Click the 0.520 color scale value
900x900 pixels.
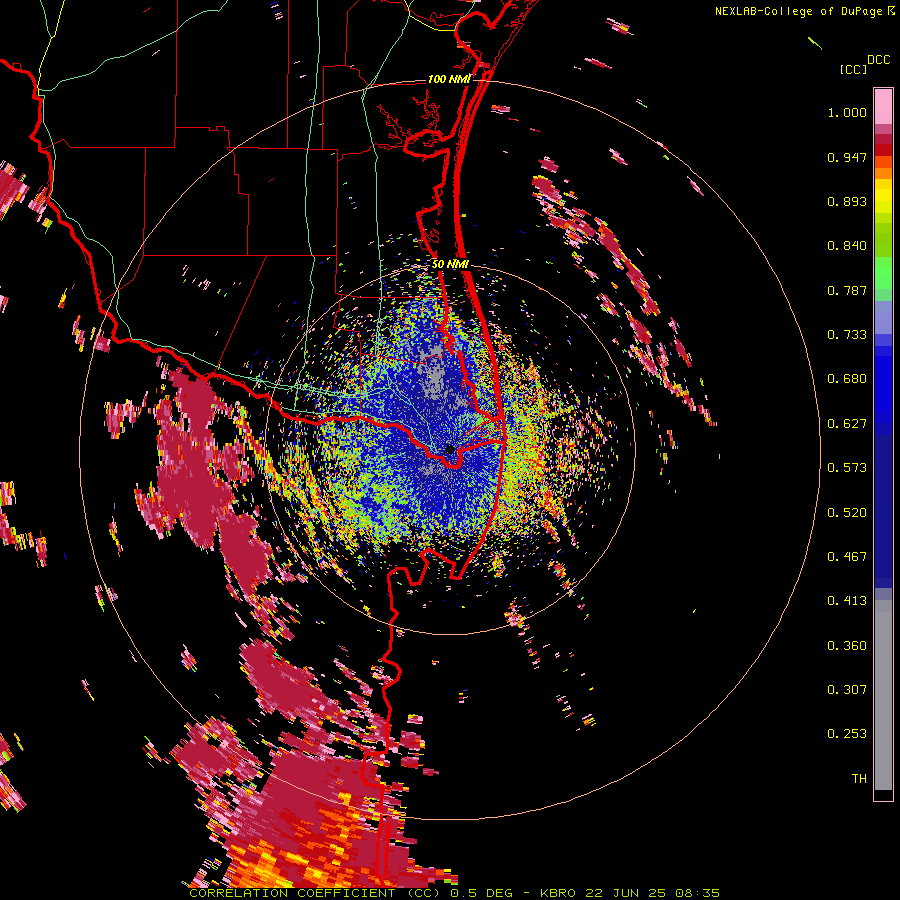(x=847, y=513)
